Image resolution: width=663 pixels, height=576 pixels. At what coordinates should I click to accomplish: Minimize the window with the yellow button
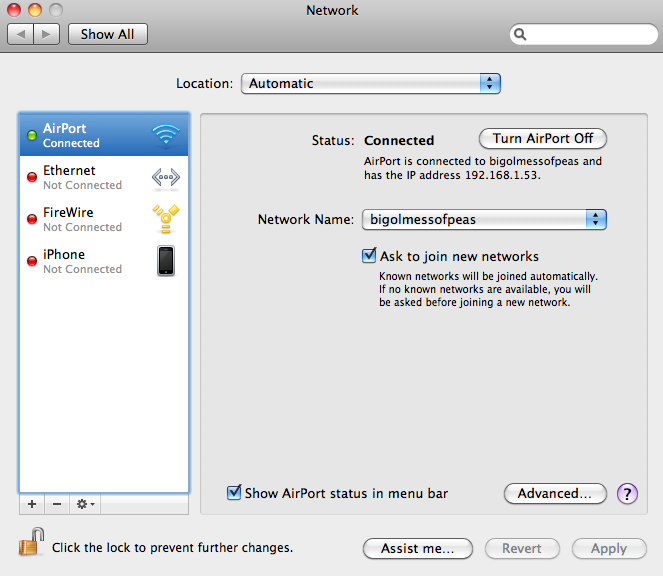pyautogui.click(x=35, y=10)
